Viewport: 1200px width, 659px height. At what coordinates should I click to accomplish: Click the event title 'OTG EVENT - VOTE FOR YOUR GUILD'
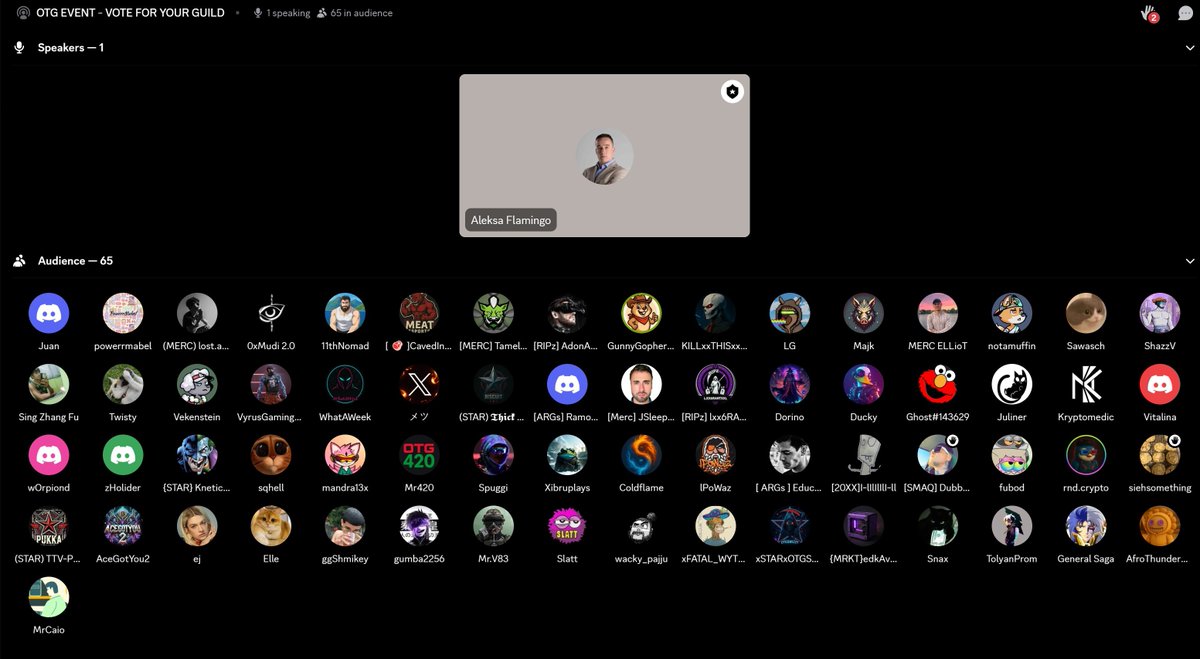pos(130,13)
